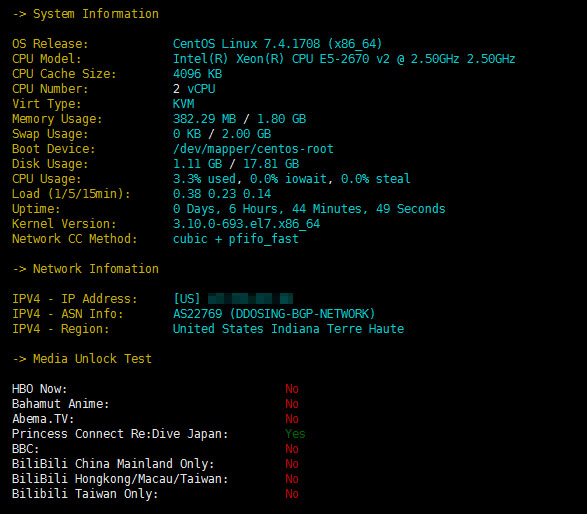Click 'Princess Connect Re:Dive Japan:' label

[120, 434]
